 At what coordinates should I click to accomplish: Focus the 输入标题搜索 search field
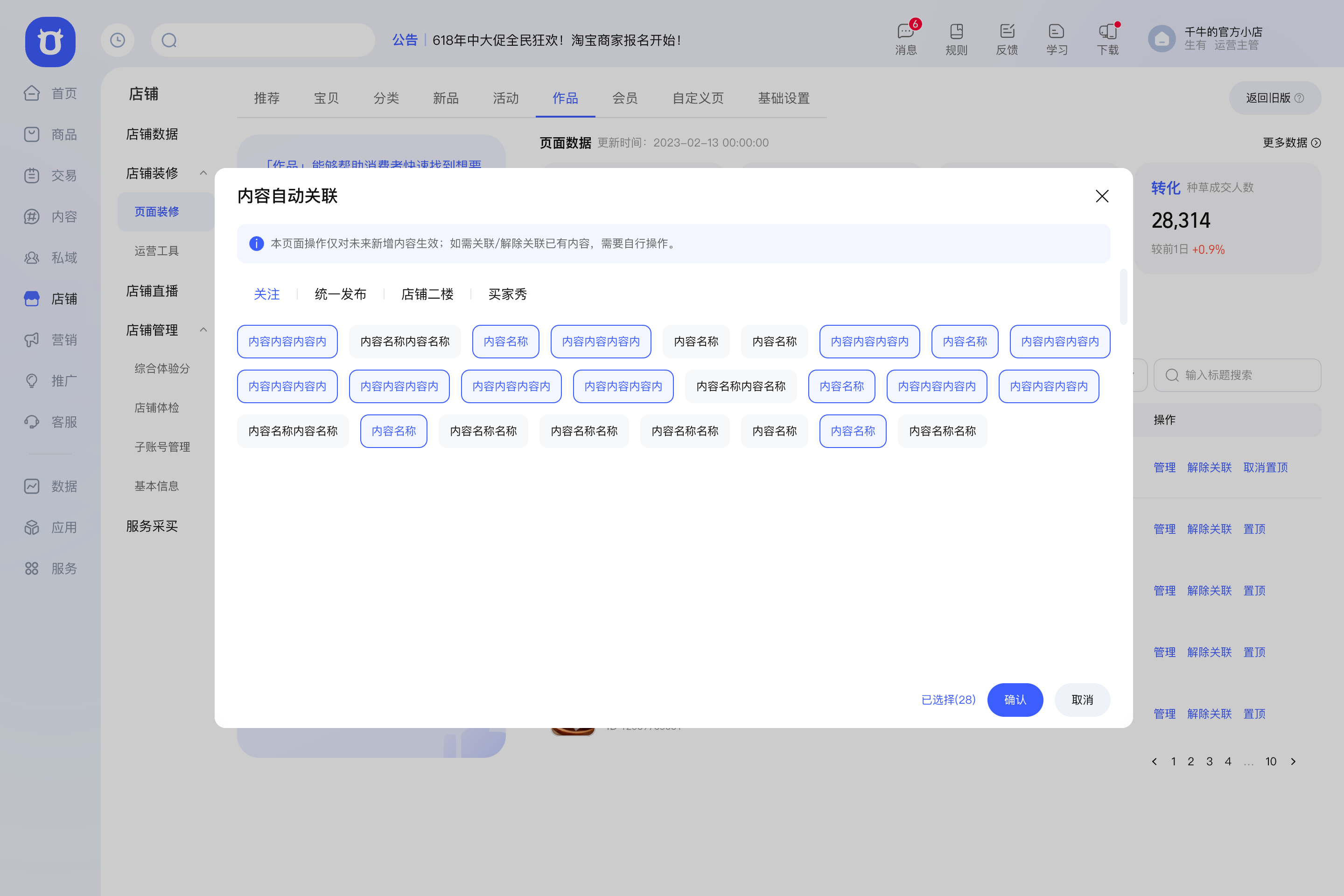(1237, 375)
